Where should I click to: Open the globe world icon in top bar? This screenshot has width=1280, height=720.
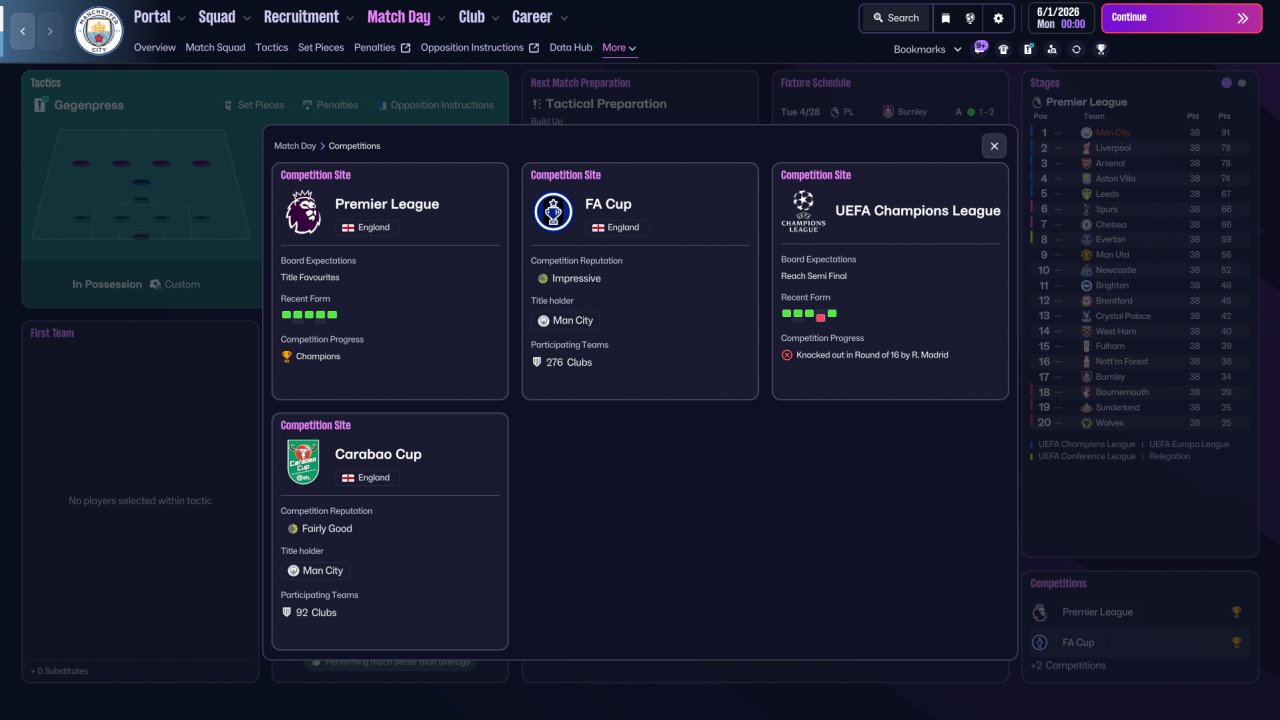[970, 18]
